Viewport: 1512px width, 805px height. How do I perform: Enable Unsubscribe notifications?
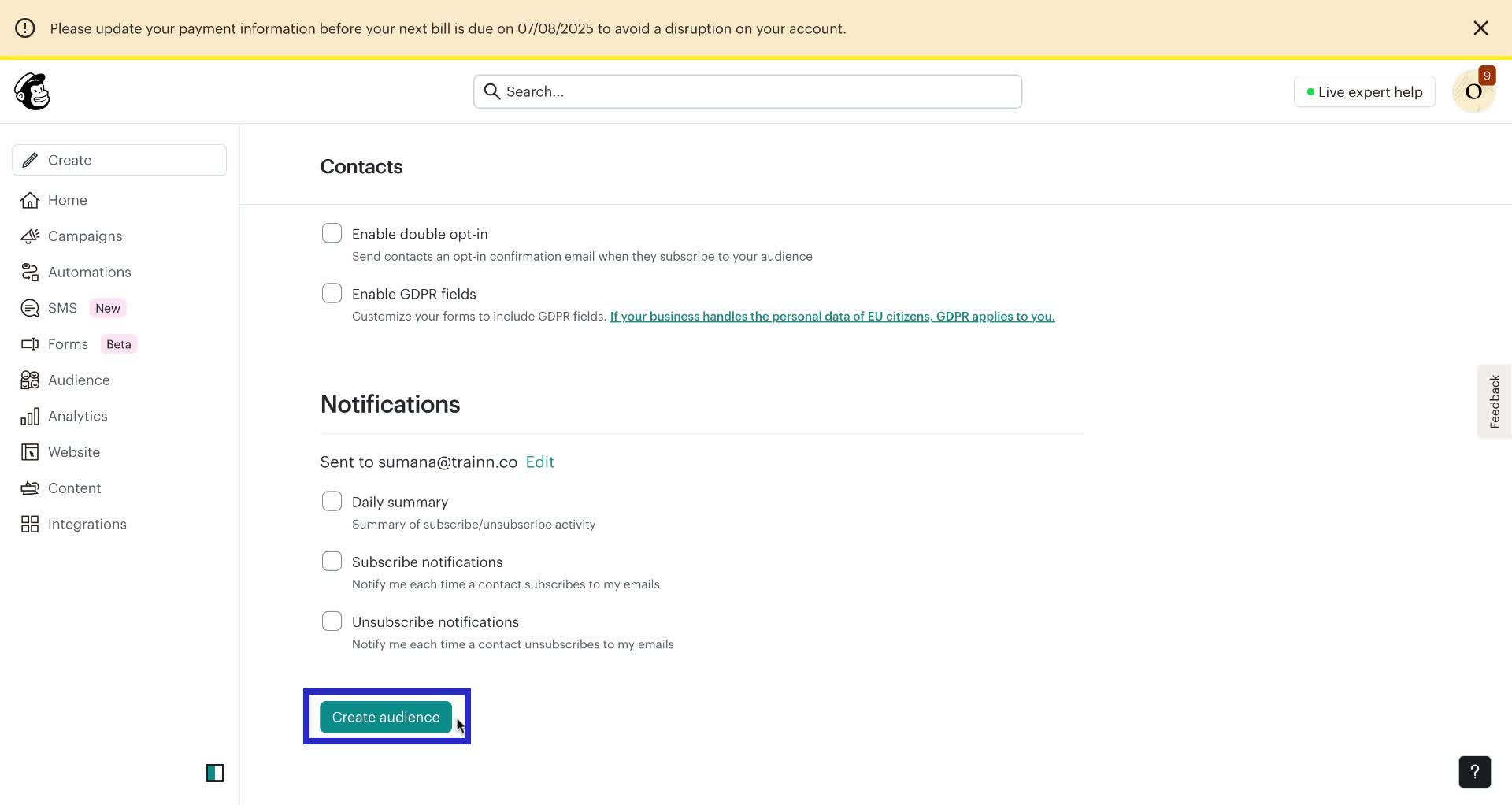tap(332, 621)
